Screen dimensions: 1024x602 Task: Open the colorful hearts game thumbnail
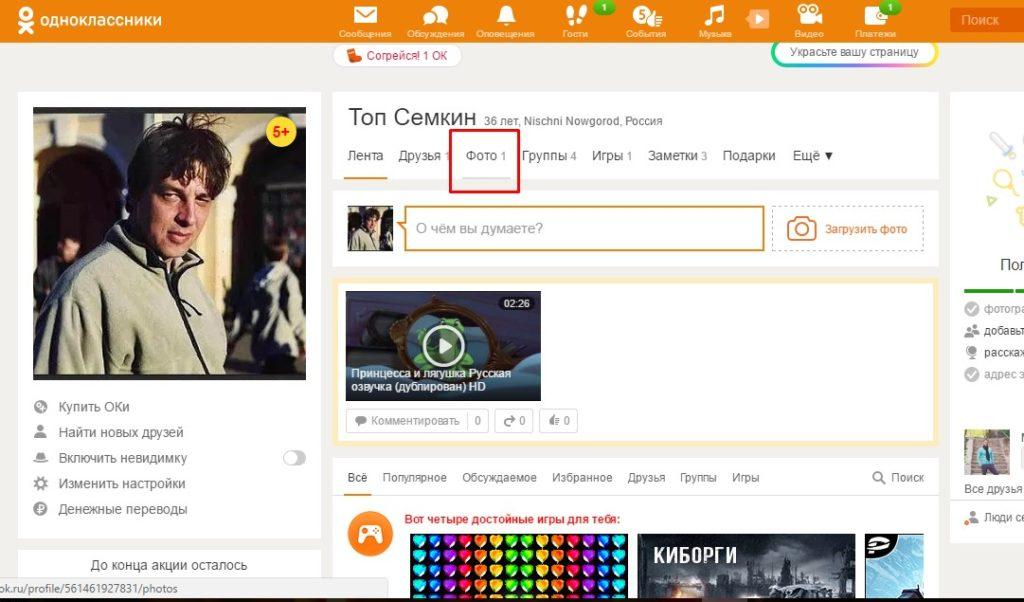click(x=519, y=566)
